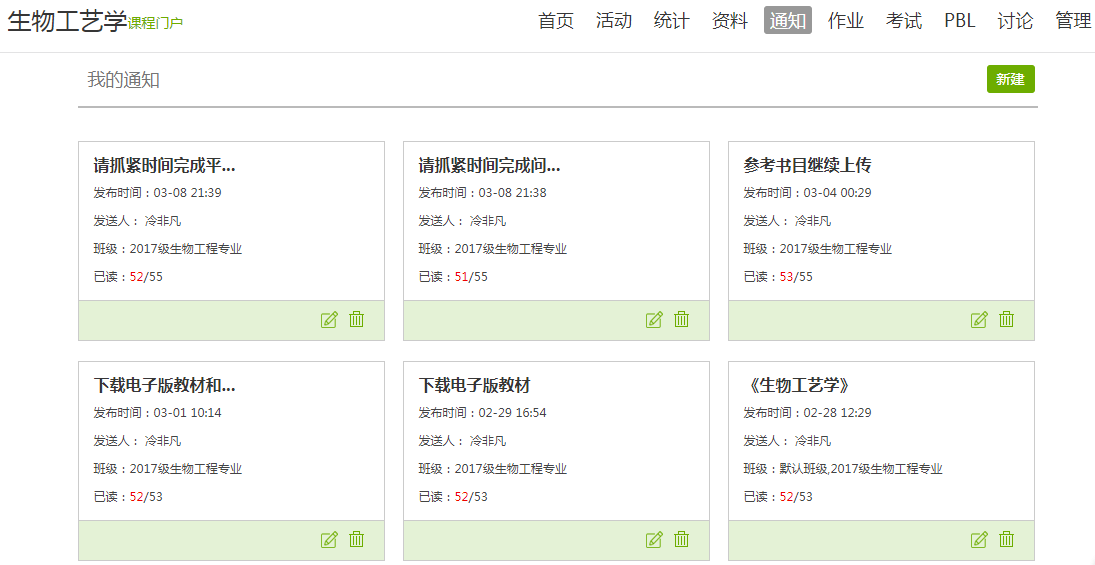Select 统计 in the top navigation

tap(672, 21)
